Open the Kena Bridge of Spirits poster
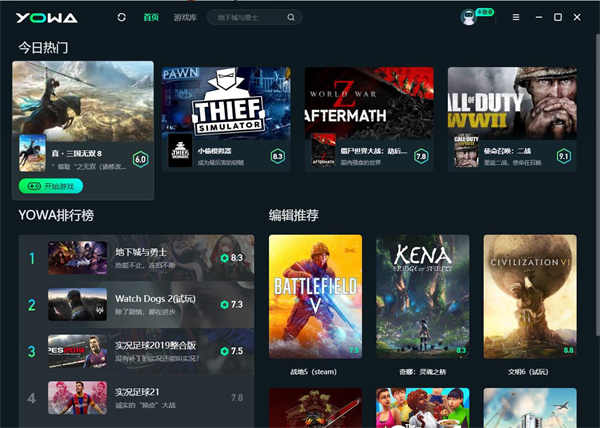 click(x=422, y=296)
